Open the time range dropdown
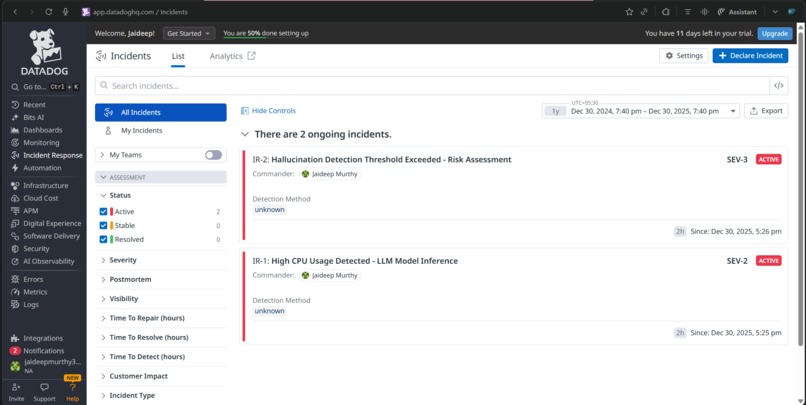This screenshot has height=405, width=806. [640, 111]
